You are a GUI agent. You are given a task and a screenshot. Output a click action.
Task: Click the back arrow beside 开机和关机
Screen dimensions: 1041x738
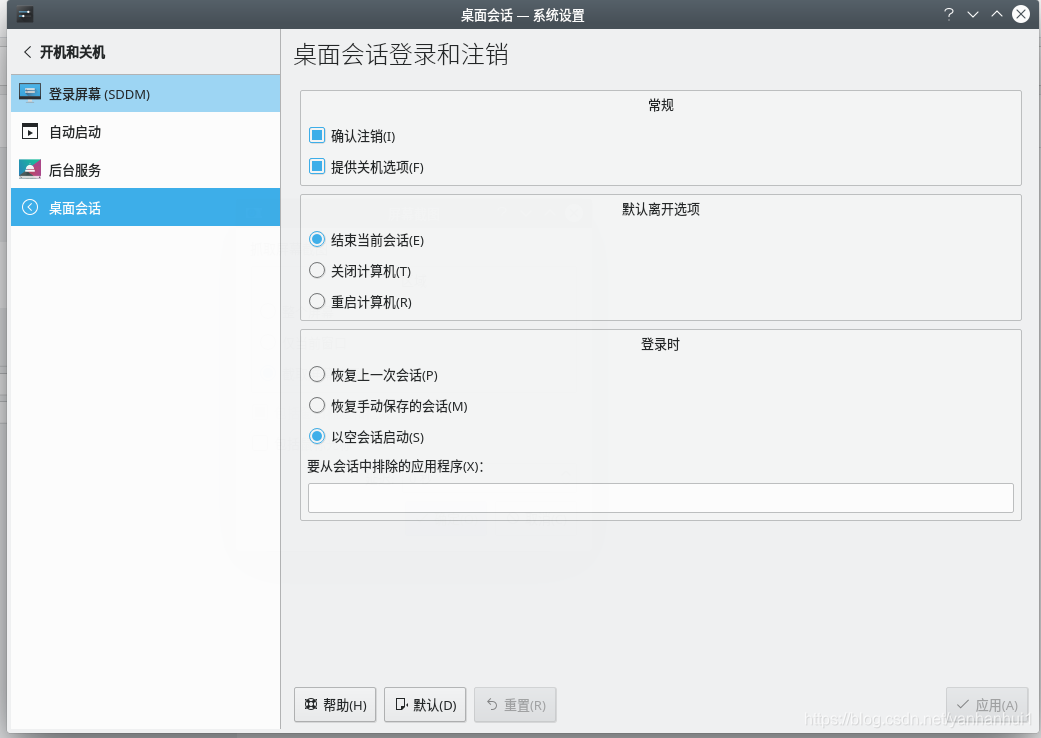click(27, 52)
